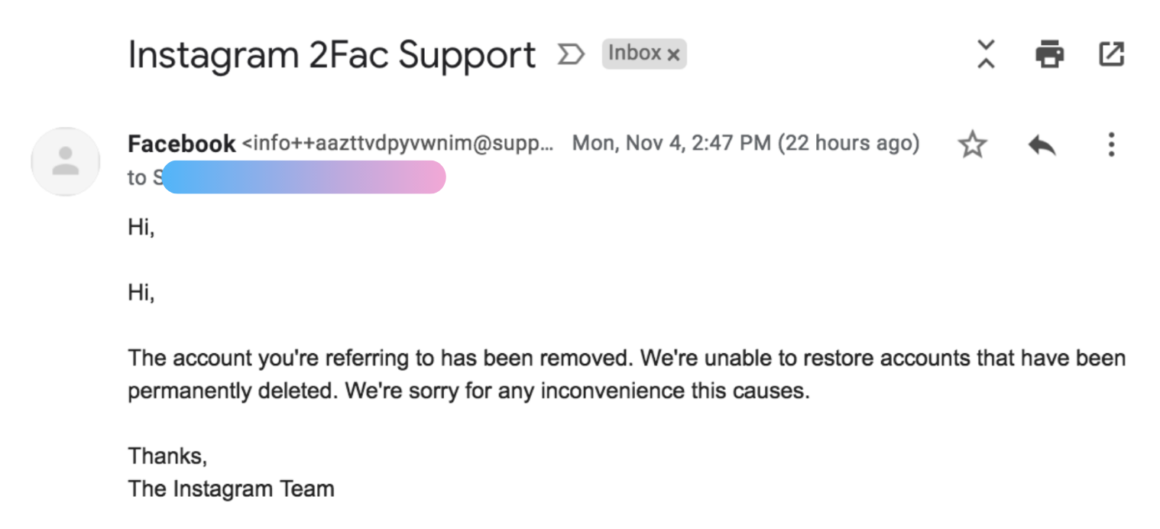Toggle the importance marker beside the subject

571,54
